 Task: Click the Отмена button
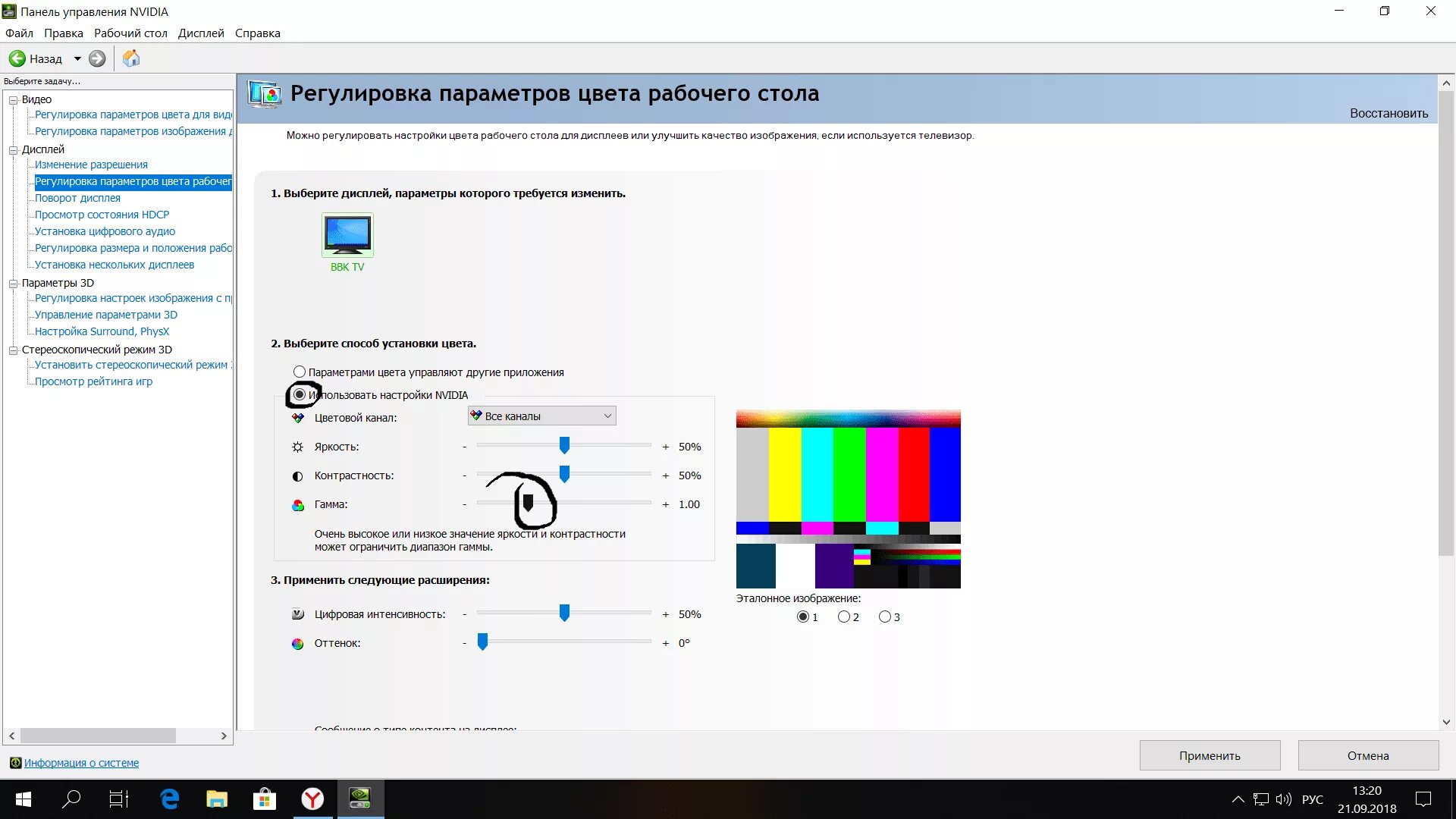coord(1368,755)
